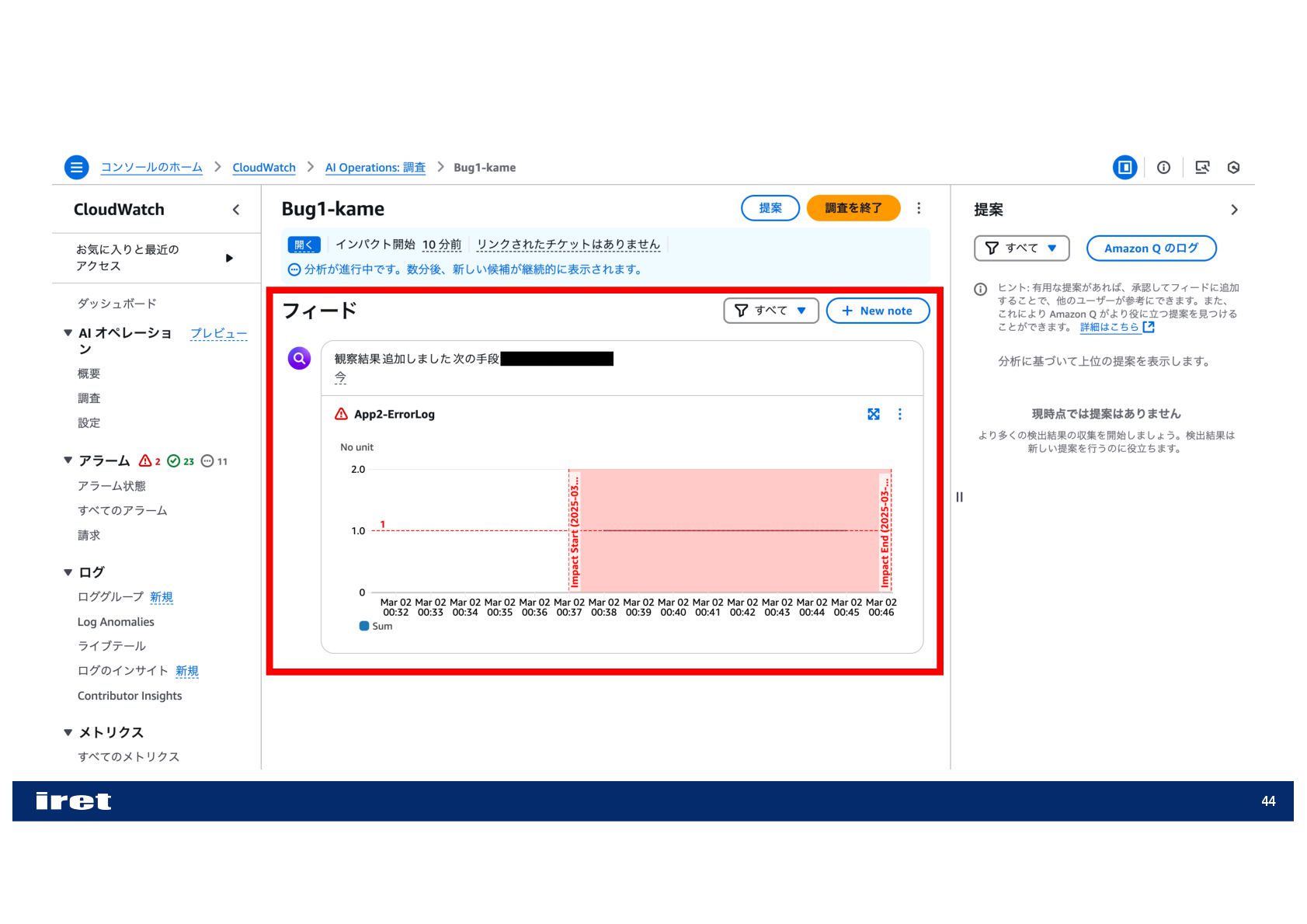Open 請求 under Alarms
1307x924 pixels.
click(89, 536)
